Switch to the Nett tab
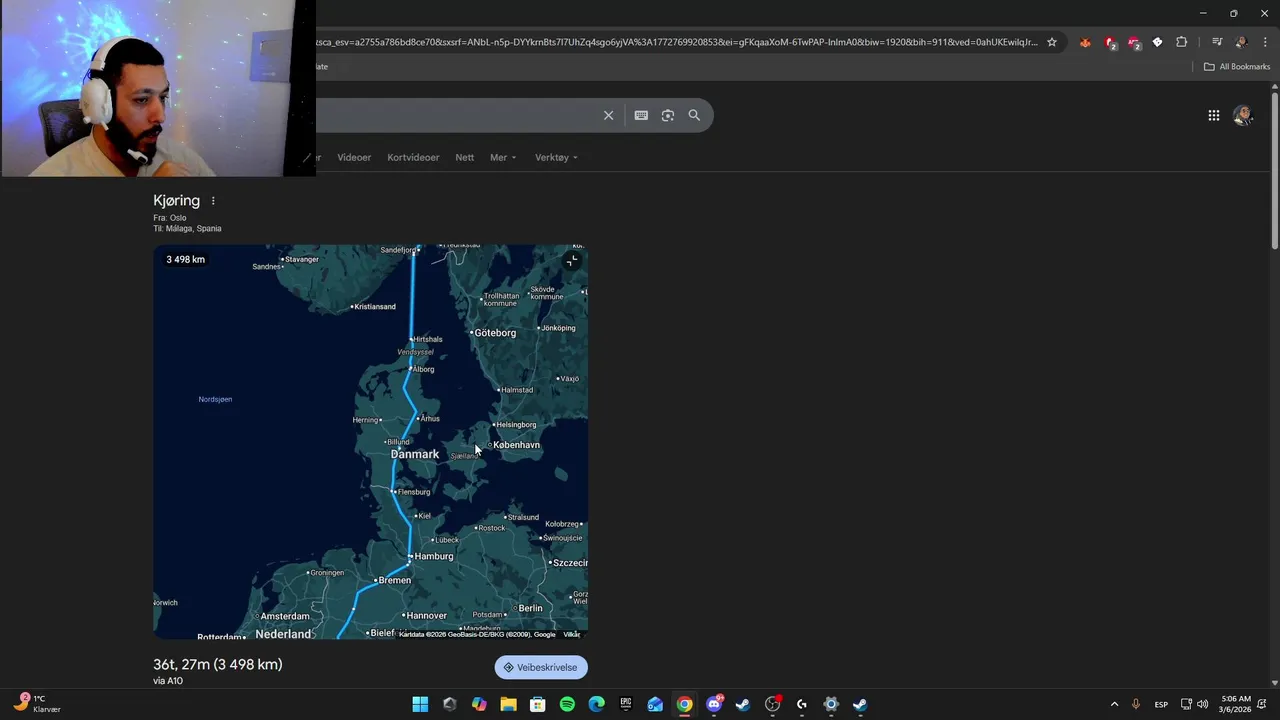This screenshot has height=720, width=1280. 464,157
